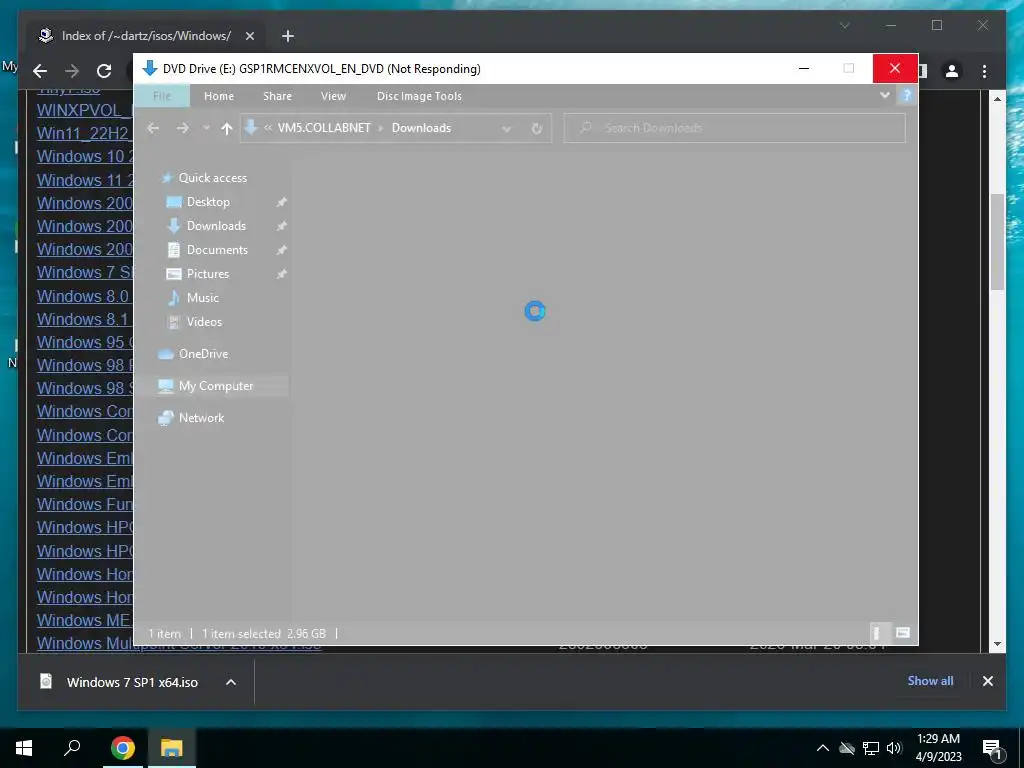Open the Win11_22H2 link in Chrome
This screenshot has width=1024, height=768.
tap(85, 133)
